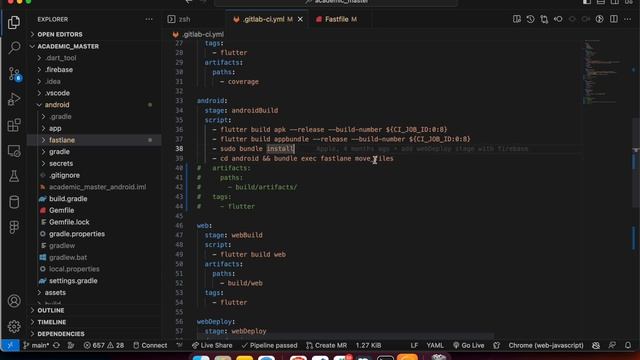The width and height of the screenshot is (640, 360).
Task: Switch to the .gitlab-ci.yml tab
Action: point(263,19)
